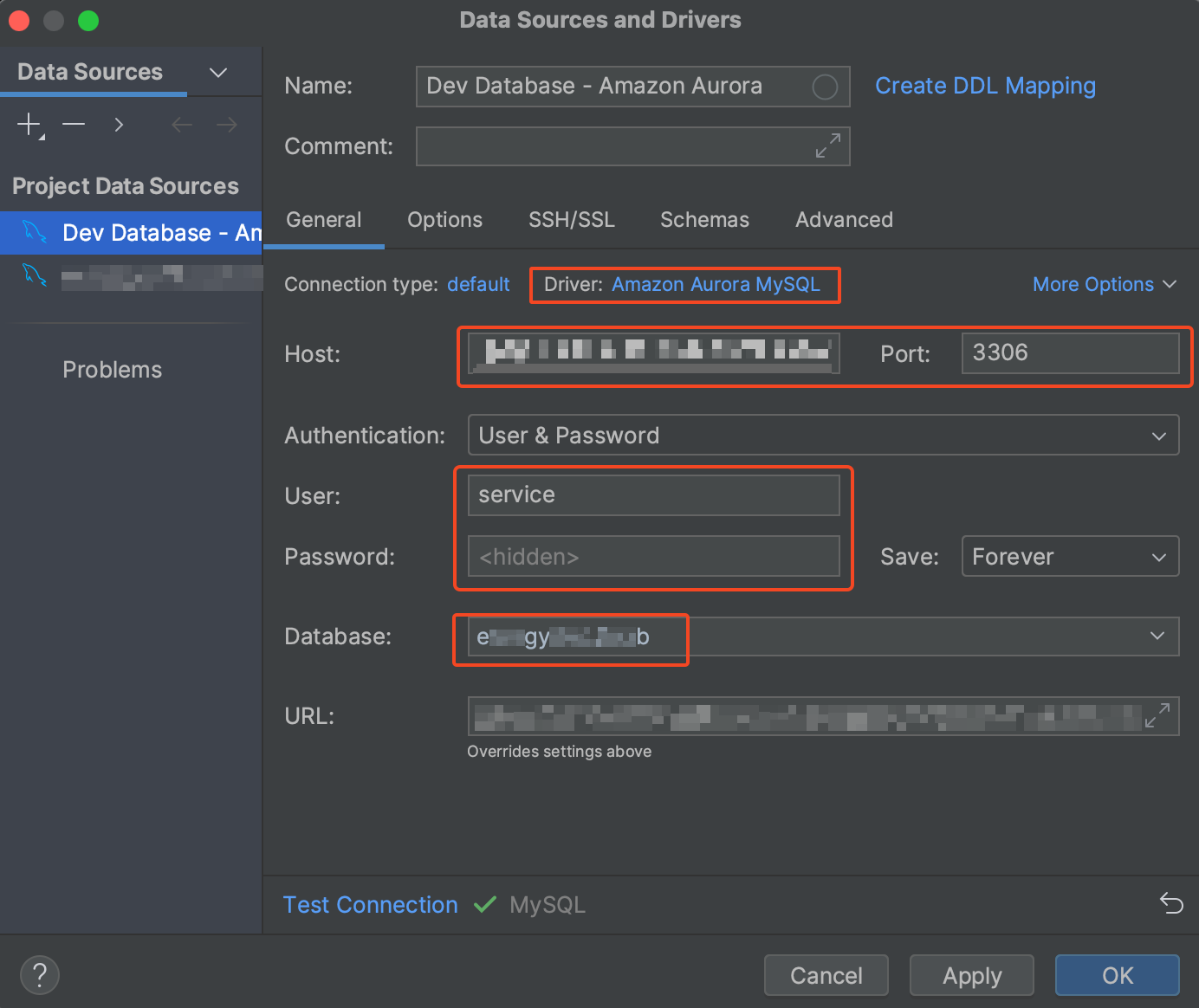Switch to the Options tab

click(x=445, y=220)
